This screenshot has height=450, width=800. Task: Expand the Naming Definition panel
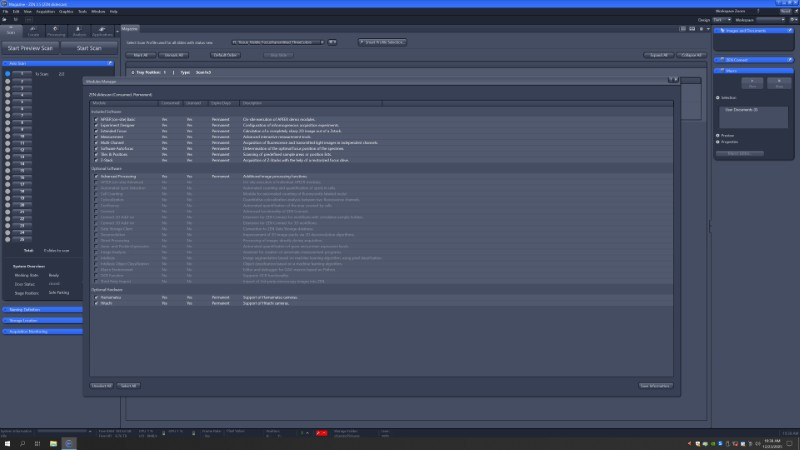(x=40, y=310)
